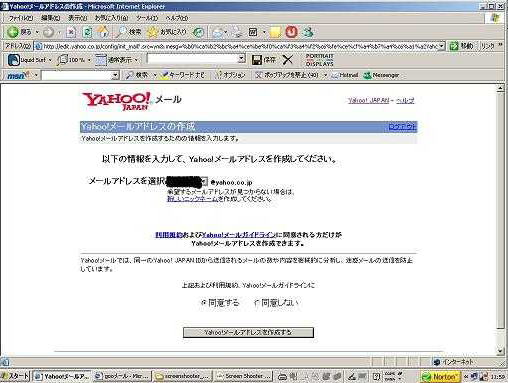This screenshot has width=508, height=383.
Task: Click the スタート button on taskbar
Action: coord(15,376)
